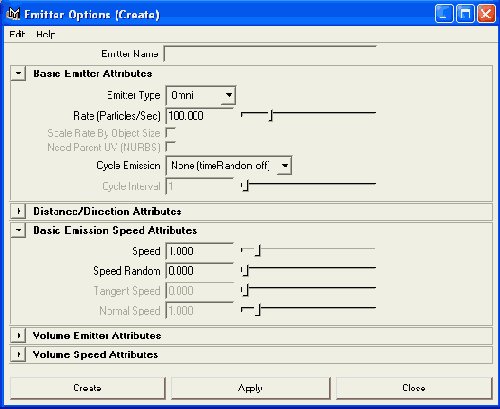Expand the Distance/Direction Attributes section
The image size is (500, 409).
(18, 211)
